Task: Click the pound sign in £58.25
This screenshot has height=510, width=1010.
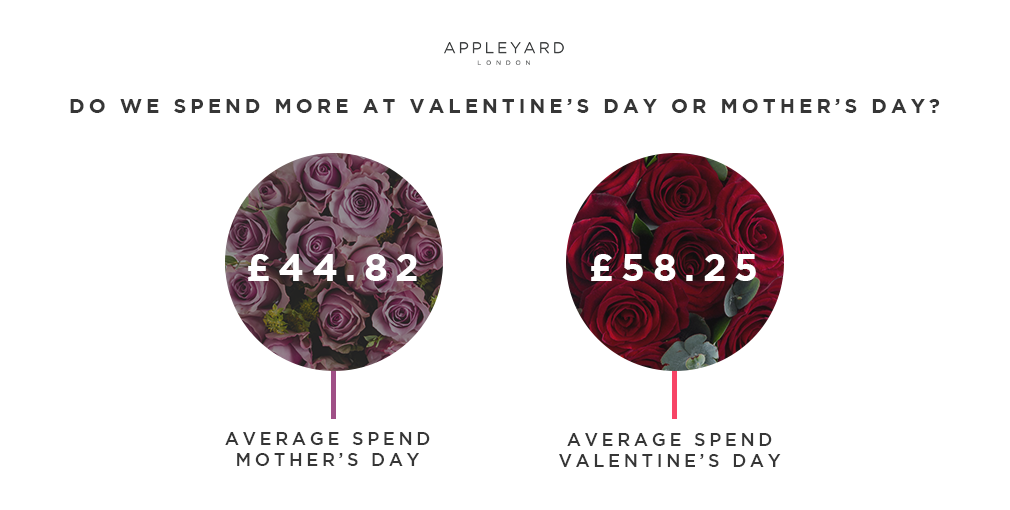Action: tap(602, 268)
